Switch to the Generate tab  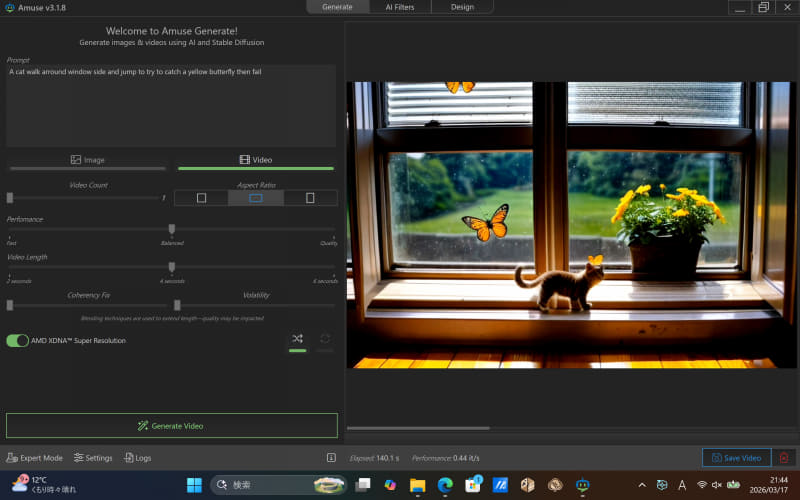click(337, 7)
